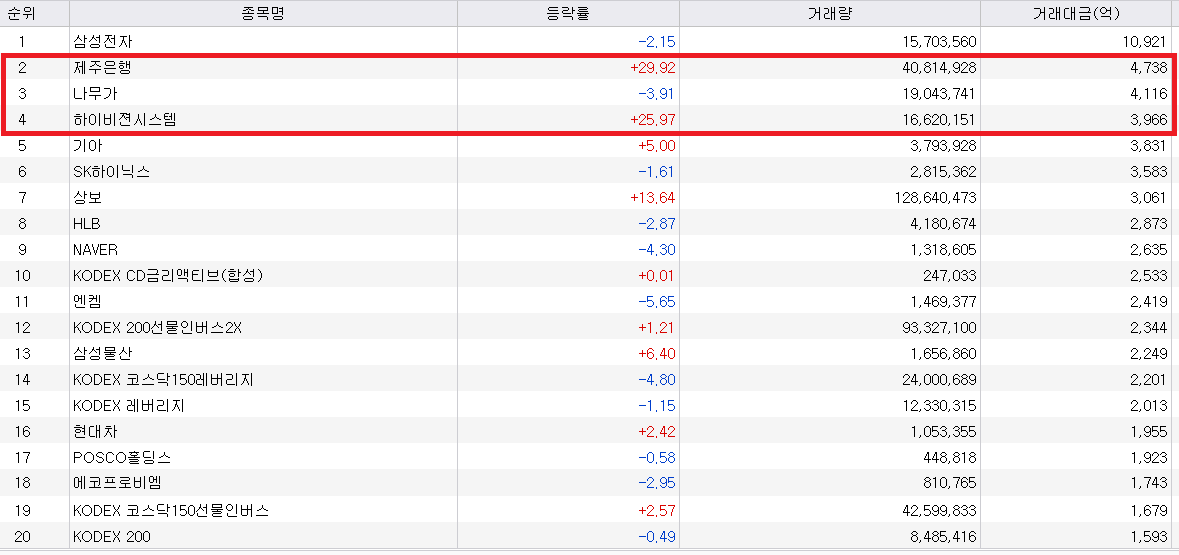Select KODEX 코스닥150레버리지 name
This screenshot has height=555, width=1179.
click(x=163, y=381)
